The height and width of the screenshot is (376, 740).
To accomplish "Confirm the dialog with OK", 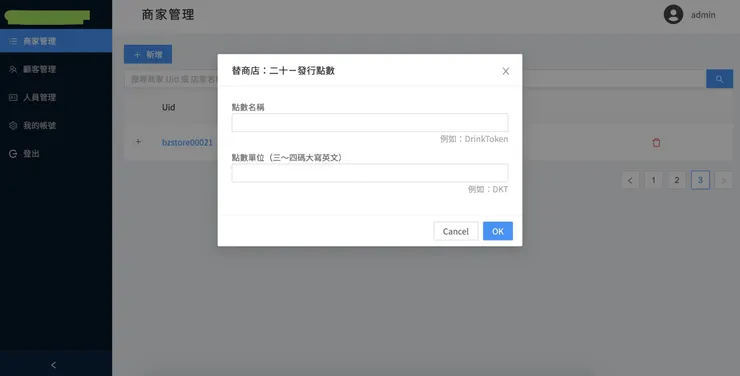I will 497,231.
